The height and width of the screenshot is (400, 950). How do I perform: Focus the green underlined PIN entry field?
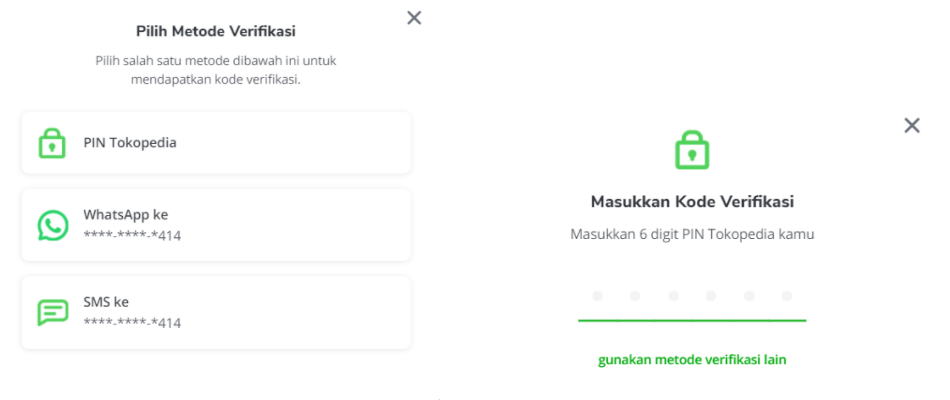click(x=692, y=303)
